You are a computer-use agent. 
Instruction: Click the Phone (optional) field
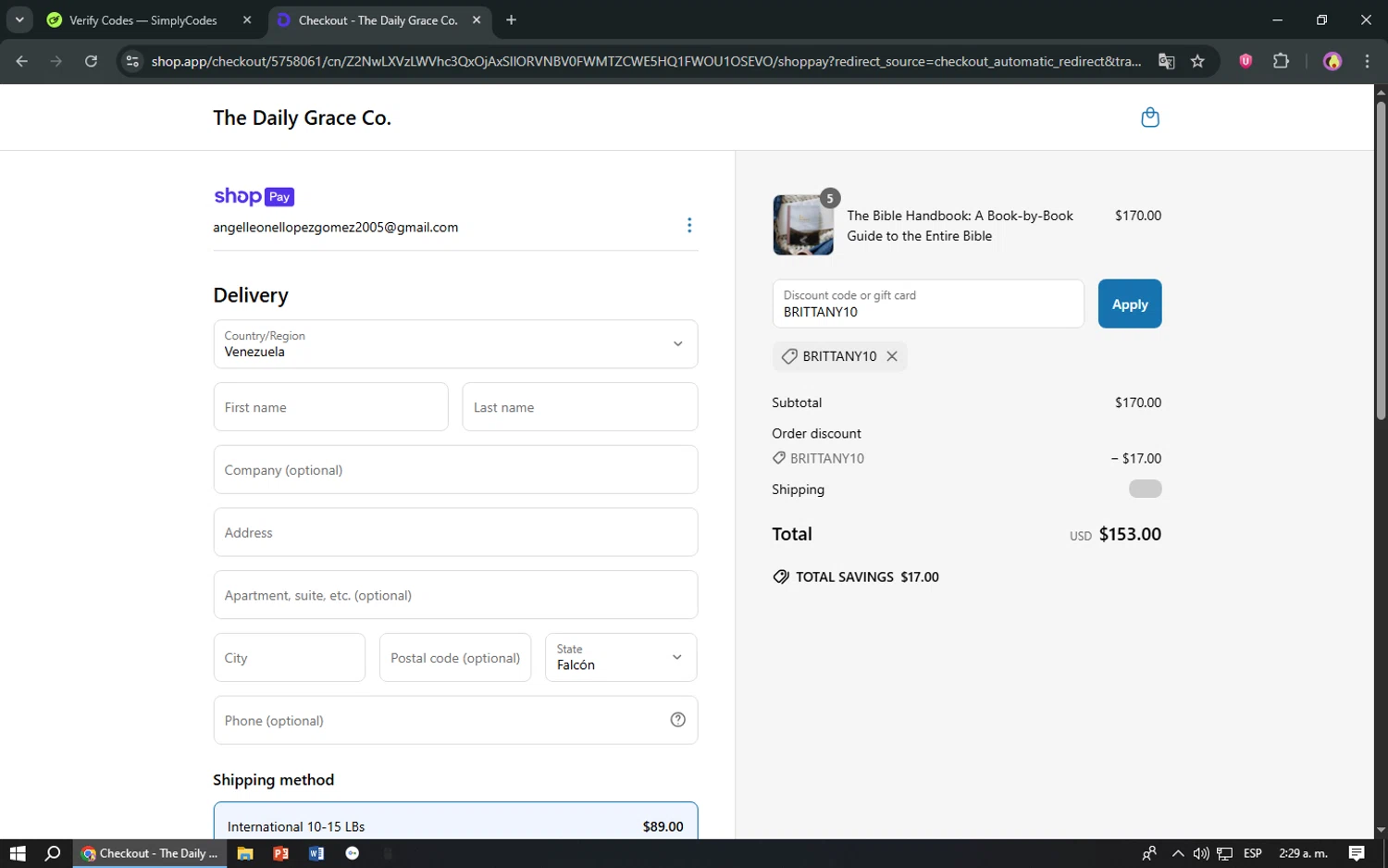click(455, 720)
